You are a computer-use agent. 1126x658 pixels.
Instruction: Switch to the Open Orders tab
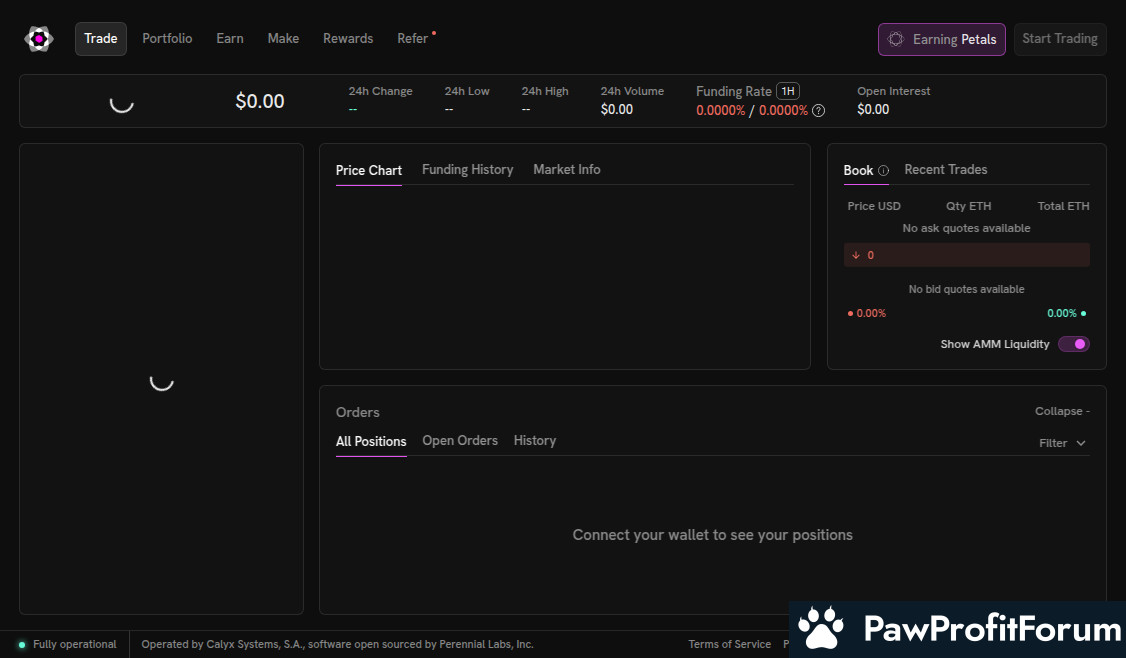(x=460, y=441)
